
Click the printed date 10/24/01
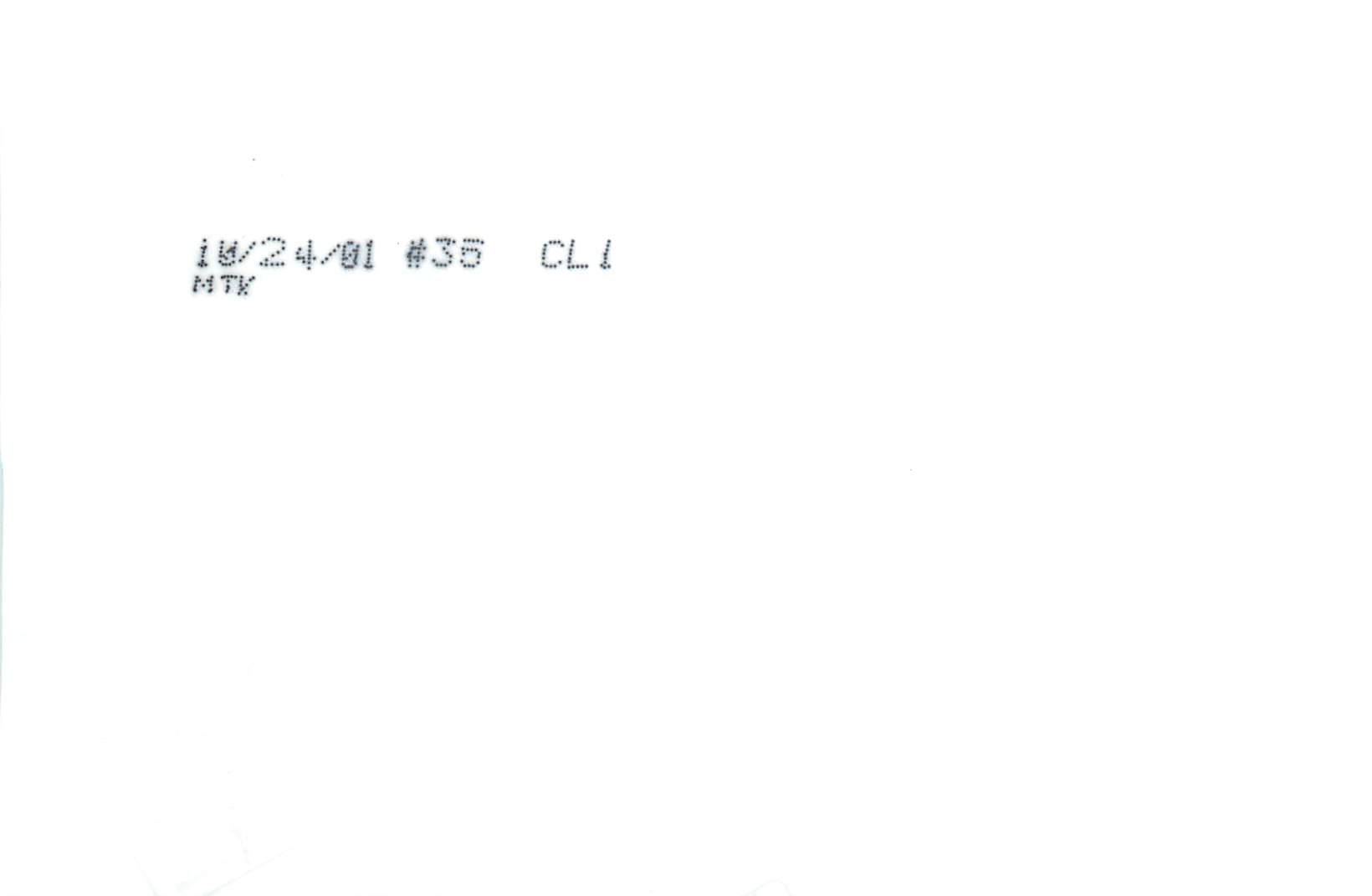coord(286,253)
